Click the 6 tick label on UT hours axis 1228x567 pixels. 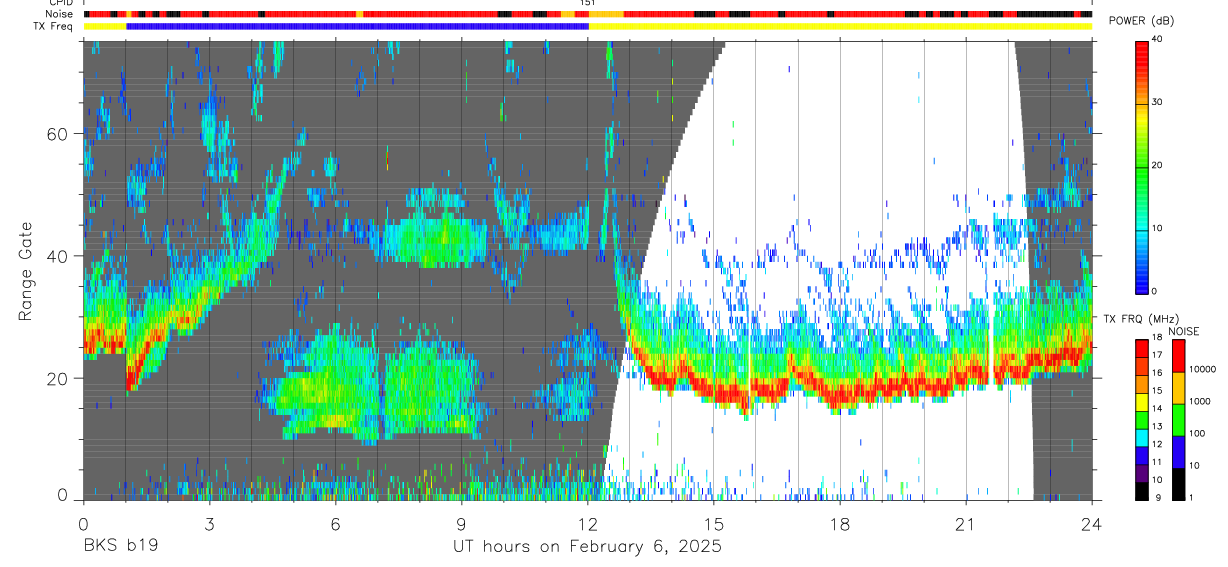[x=335, y=523]
